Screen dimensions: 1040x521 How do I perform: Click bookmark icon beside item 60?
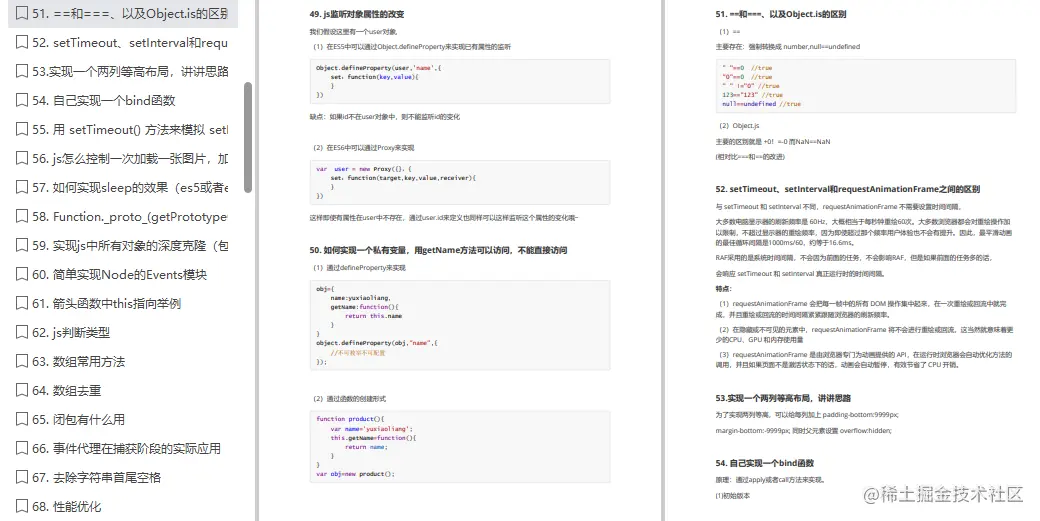click(x=22, y=274)
